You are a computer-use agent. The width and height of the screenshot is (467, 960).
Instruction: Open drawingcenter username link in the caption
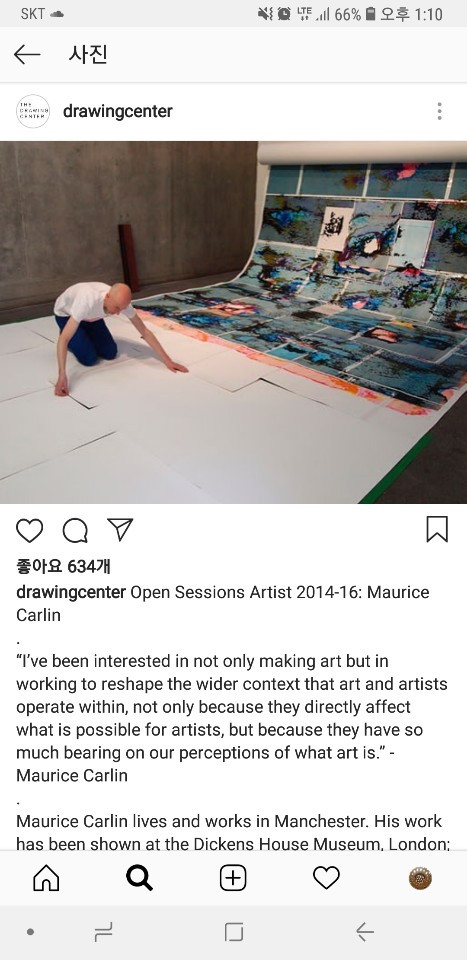click(x=71, y=592)
